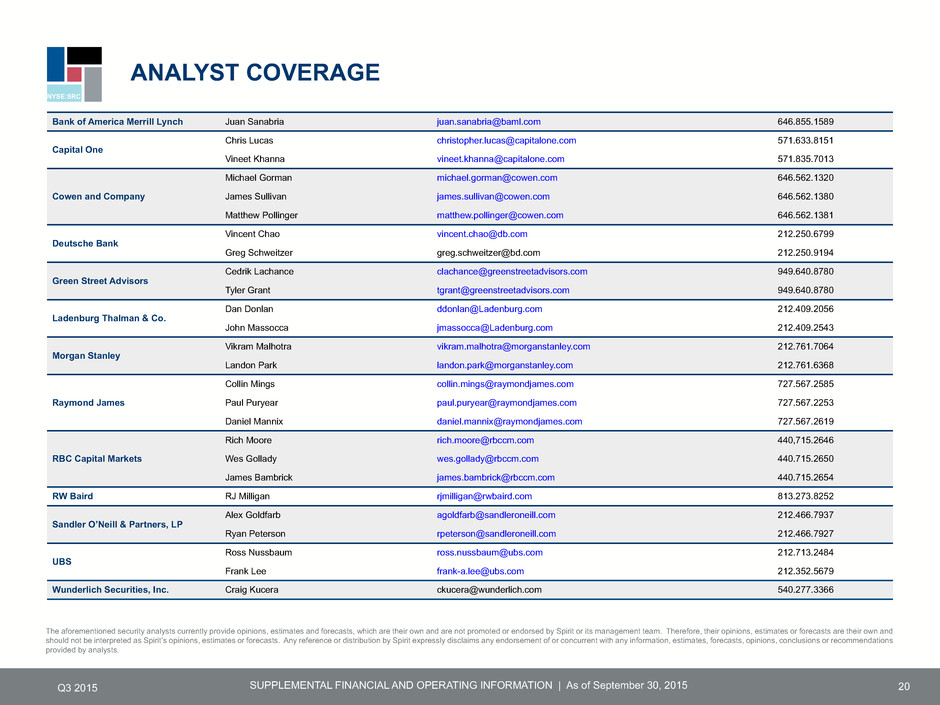
Task: Open vikram.malhotra@morganstanley.com link
Action: 513,347
